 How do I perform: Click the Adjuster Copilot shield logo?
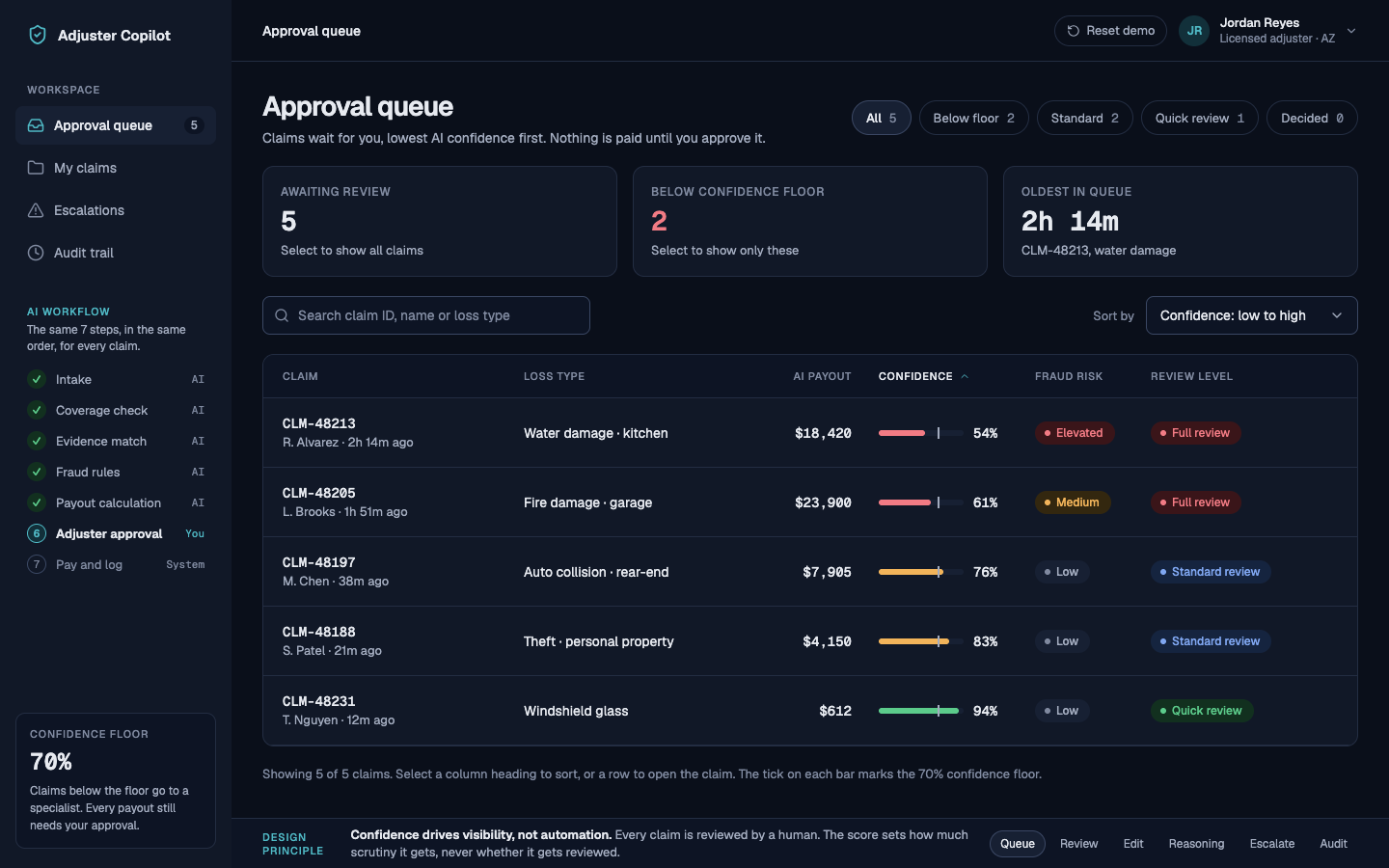(x=38, y=35)
